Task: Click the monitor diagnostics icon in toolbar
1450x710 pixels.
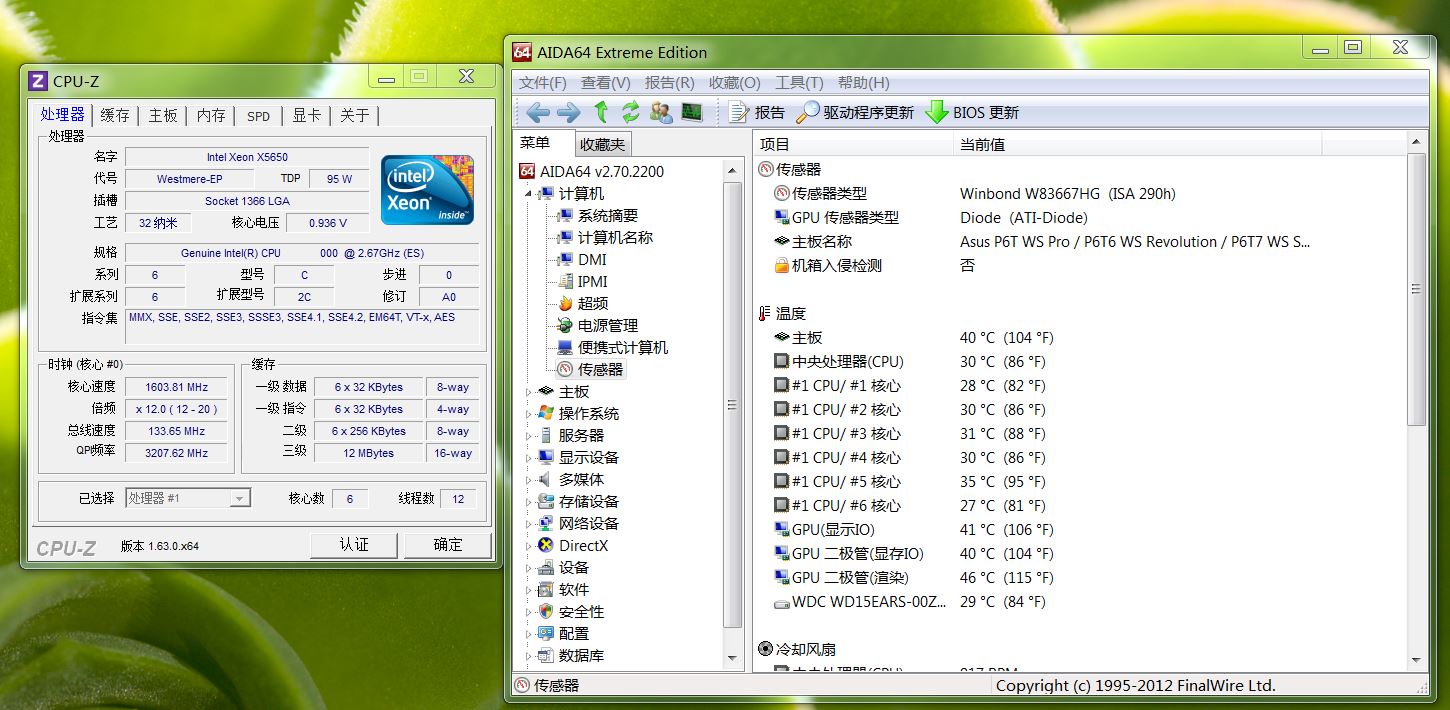Action: tap(692, 112)
